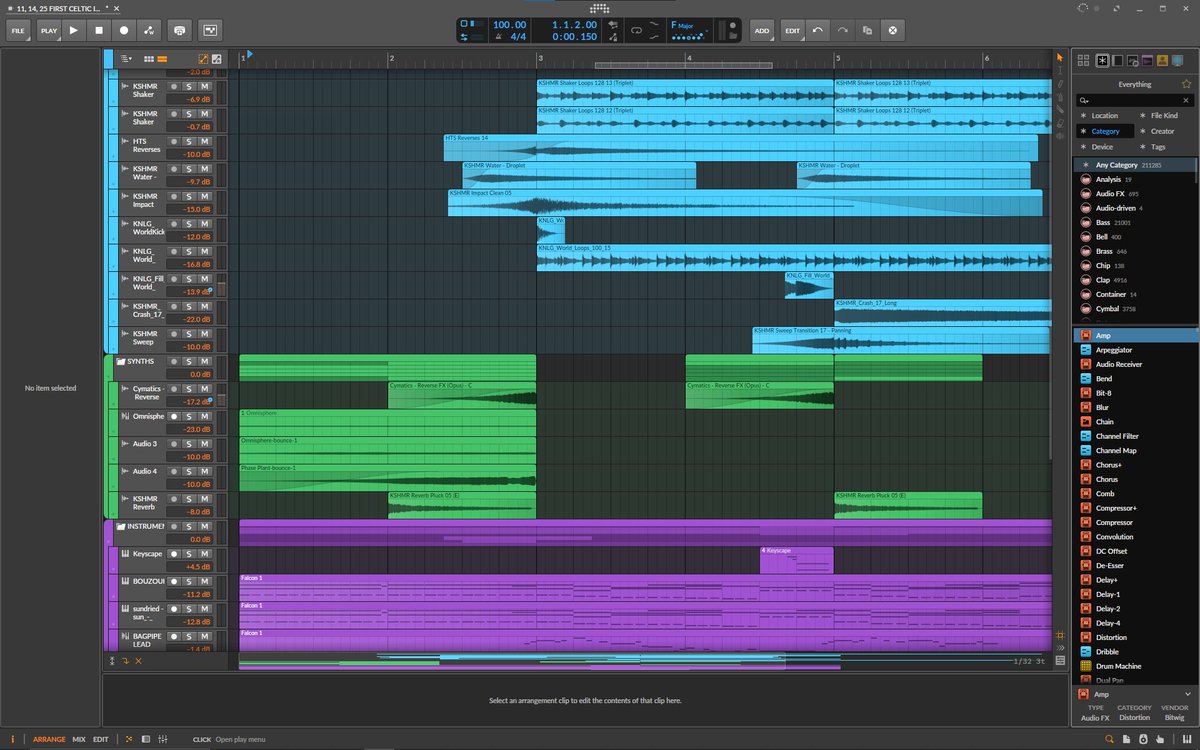Open the track list options dropdown

pos(126,59)
